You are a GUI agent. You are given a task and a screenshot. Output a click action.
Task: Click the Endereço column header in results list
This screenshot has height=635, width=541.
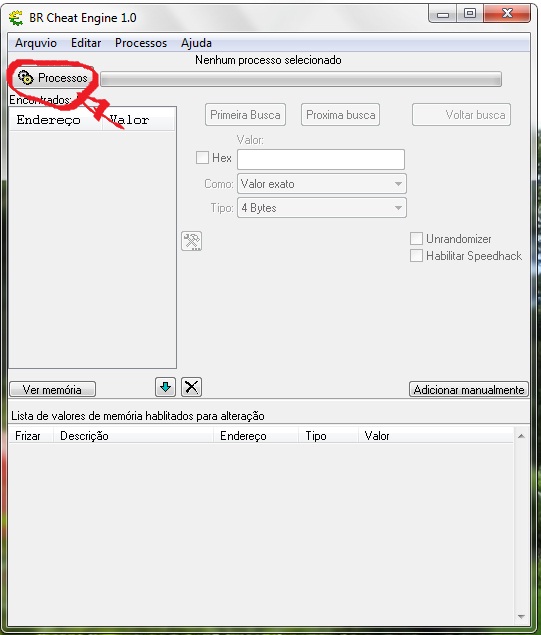coord(55,120)
